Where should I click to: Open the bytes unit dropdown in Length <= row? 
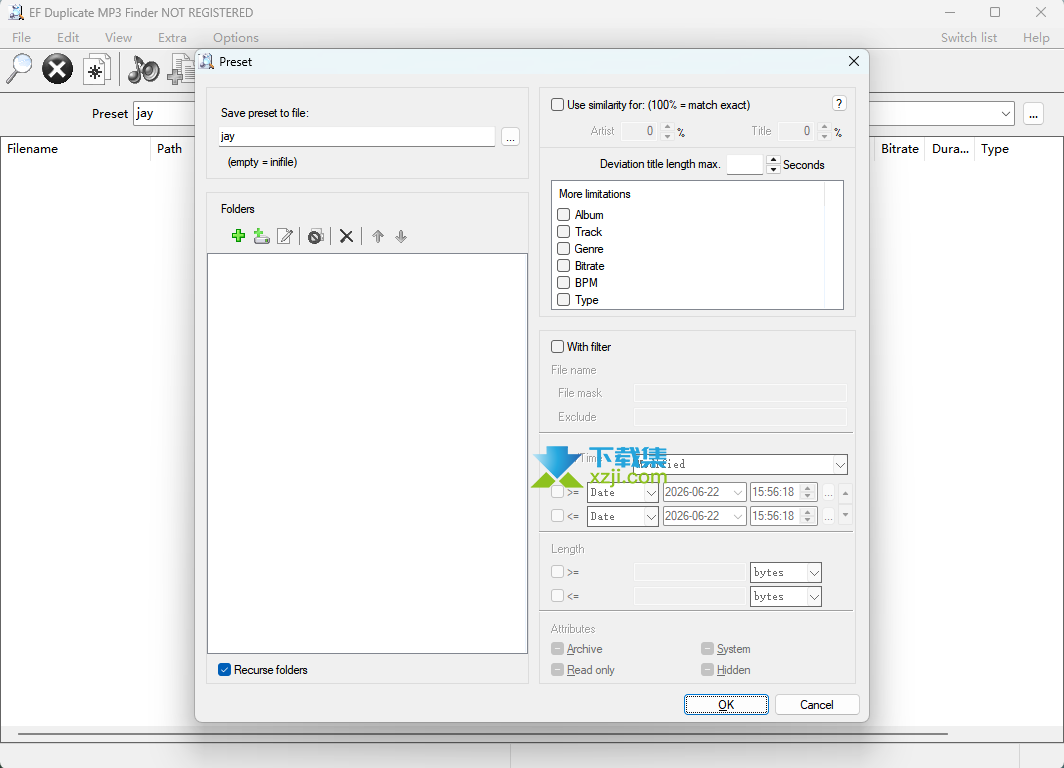click(814, 596)
